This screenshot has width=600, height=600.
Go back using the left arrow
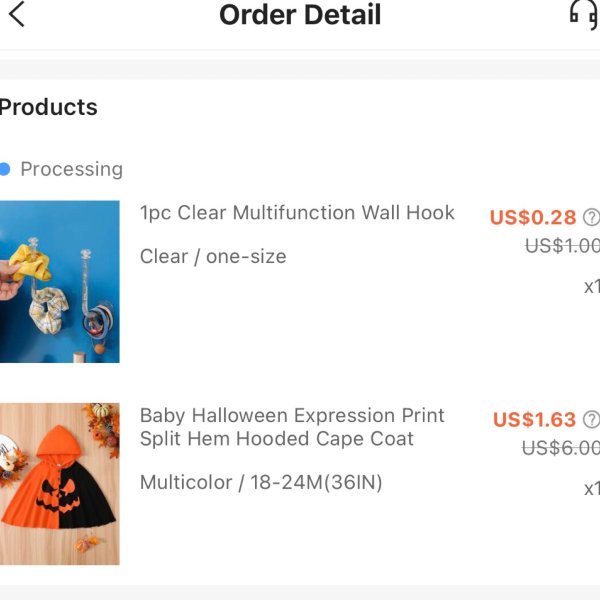pos(17,14)
